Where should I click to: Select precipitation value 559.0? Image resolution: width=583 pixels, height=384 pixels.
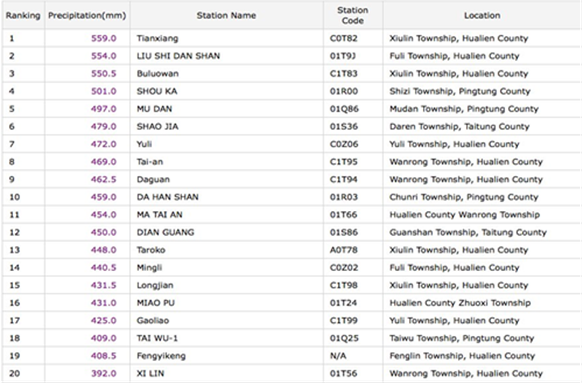point(104,38)
